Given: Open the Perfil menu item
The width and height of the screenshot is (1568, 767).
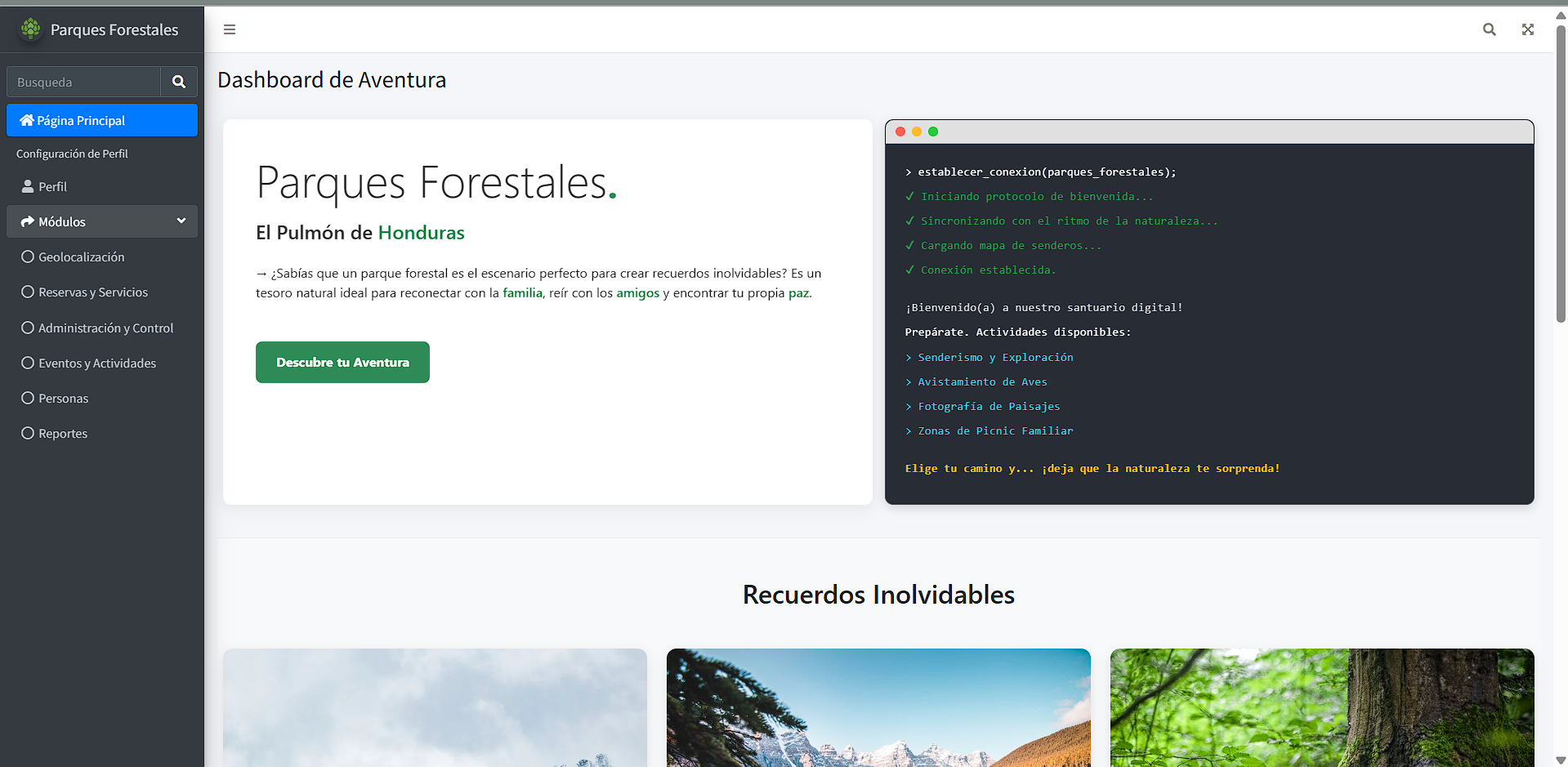Looking at the screenshot, I should (52, 186).
